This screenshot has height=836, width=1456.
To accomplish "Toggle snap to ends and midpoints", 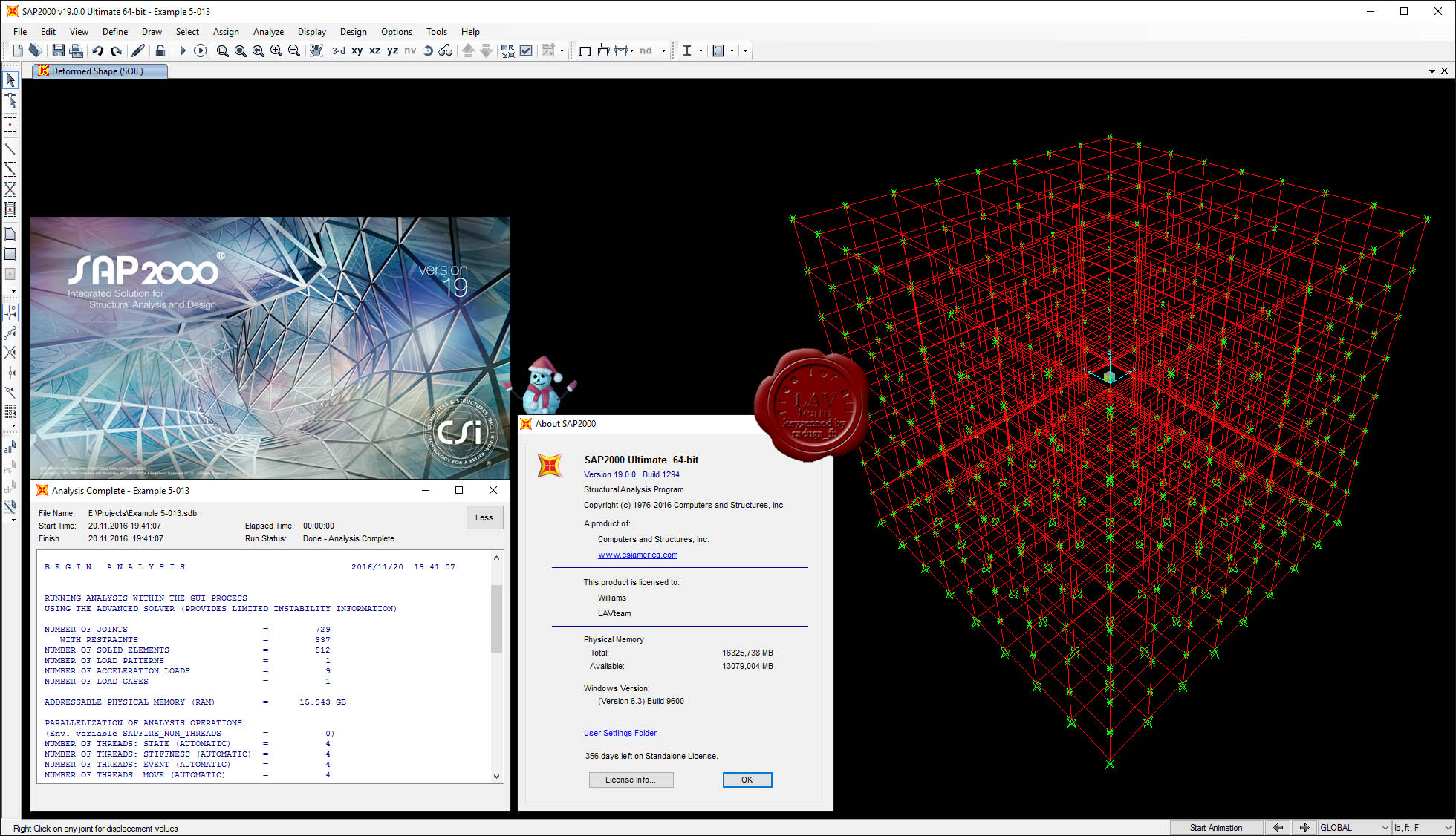I will (x=10, y=333).
